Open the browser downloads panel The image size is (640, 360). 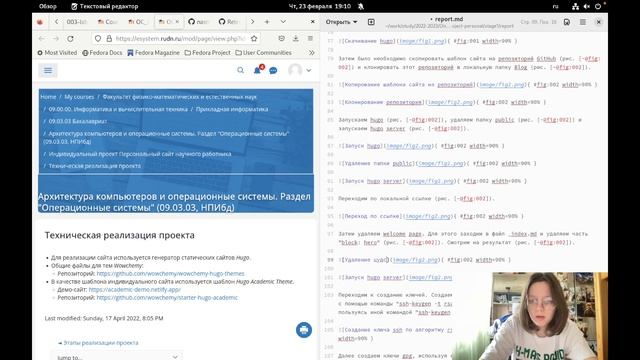point(296,39)
